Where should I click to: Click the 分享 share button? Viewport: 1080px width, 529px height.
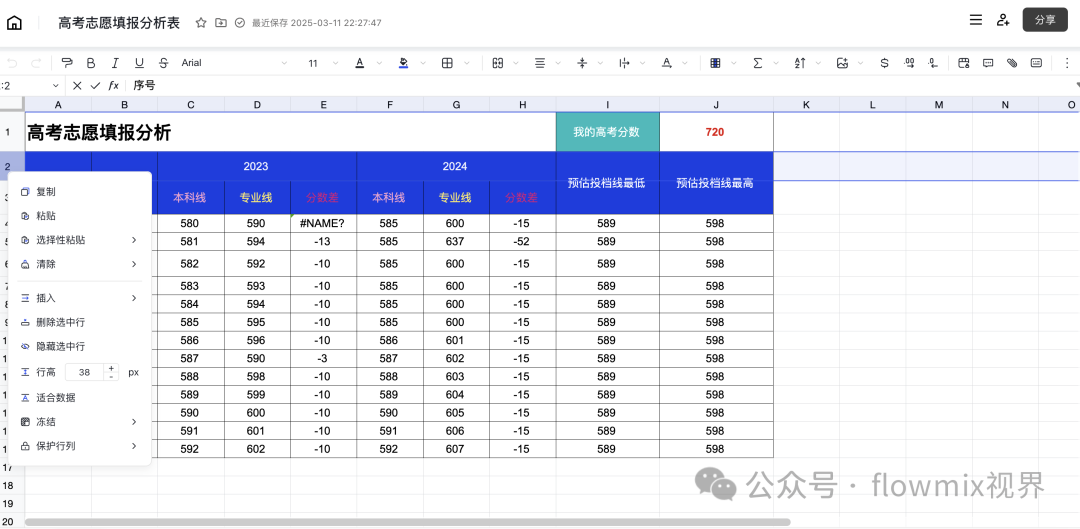1045,20
